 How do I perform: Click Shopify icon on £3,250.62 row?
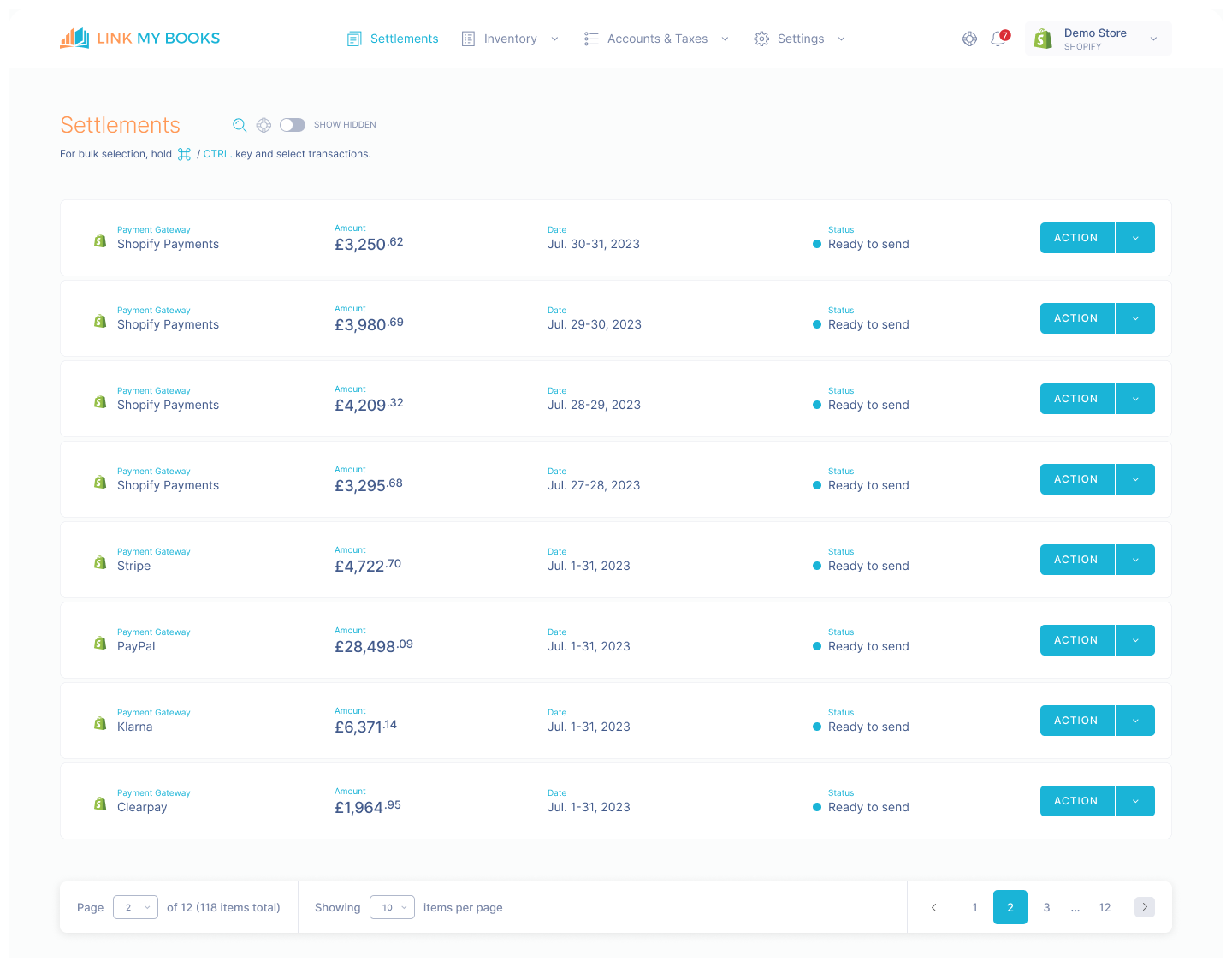pos(100,240)
